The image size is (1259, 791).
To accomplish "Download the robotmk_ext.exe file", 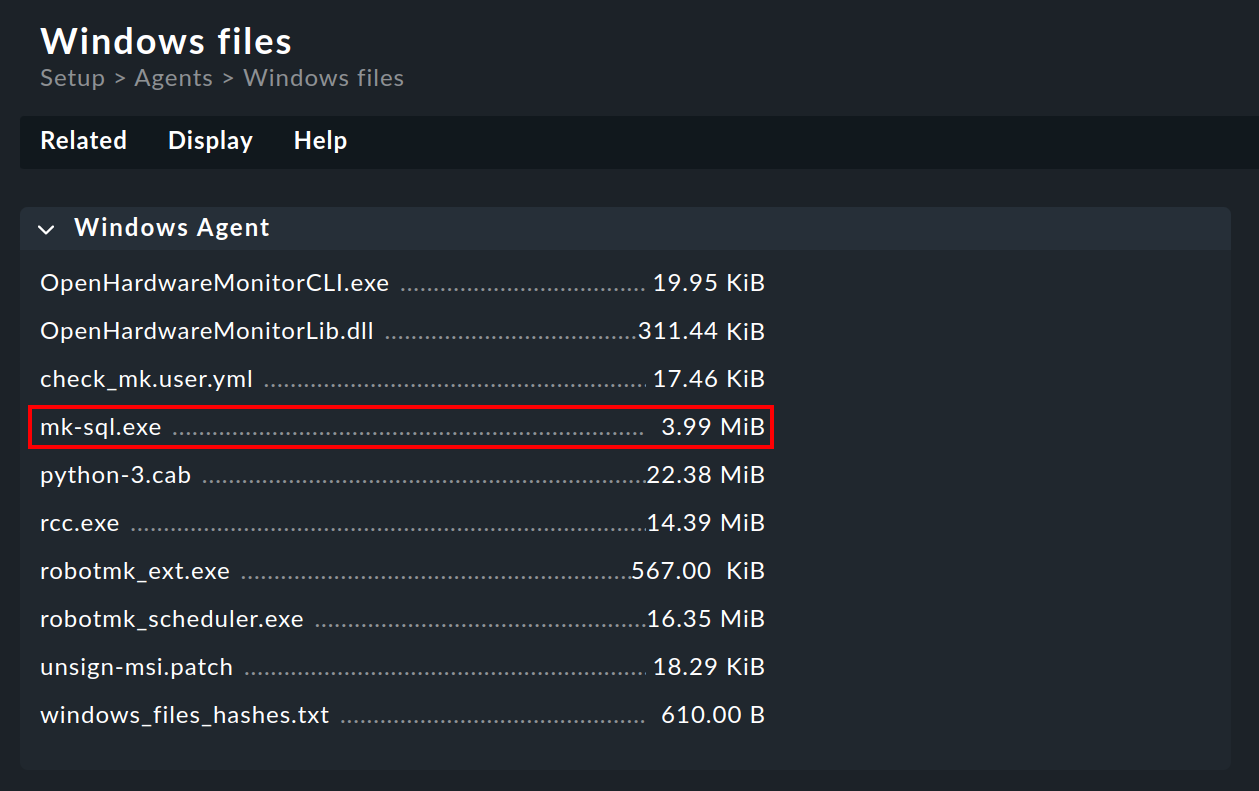I will (135, 571).
